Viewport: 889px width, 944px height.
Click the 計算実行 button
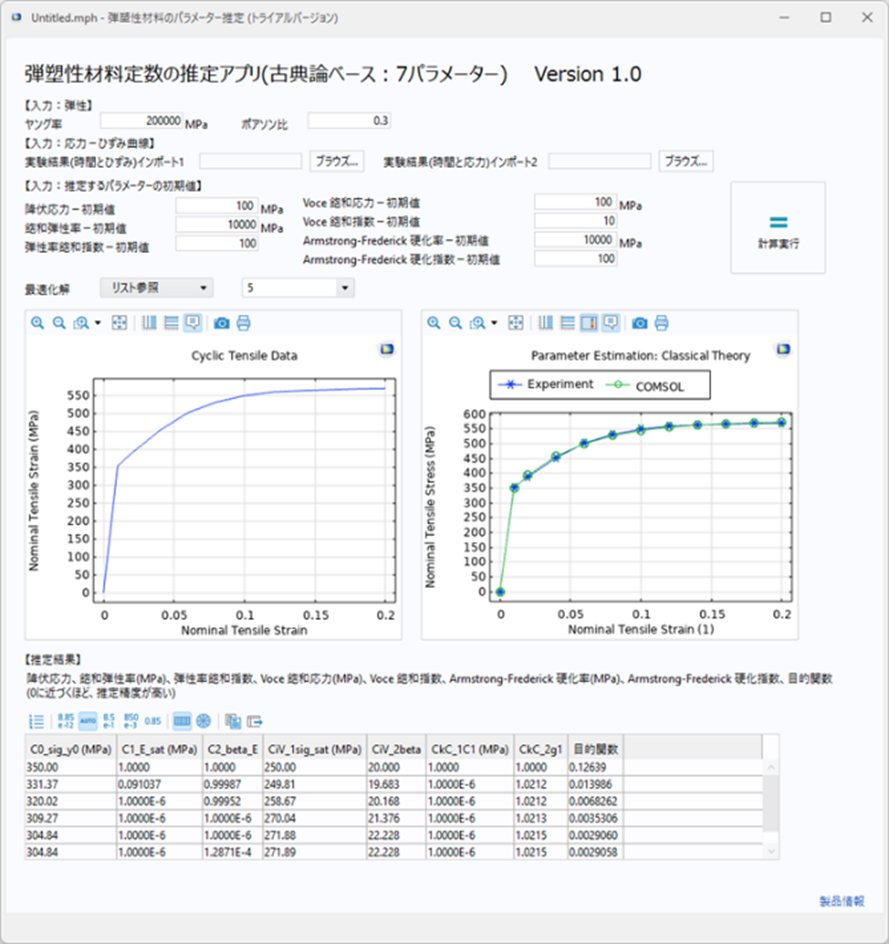(x=778, y=227)
